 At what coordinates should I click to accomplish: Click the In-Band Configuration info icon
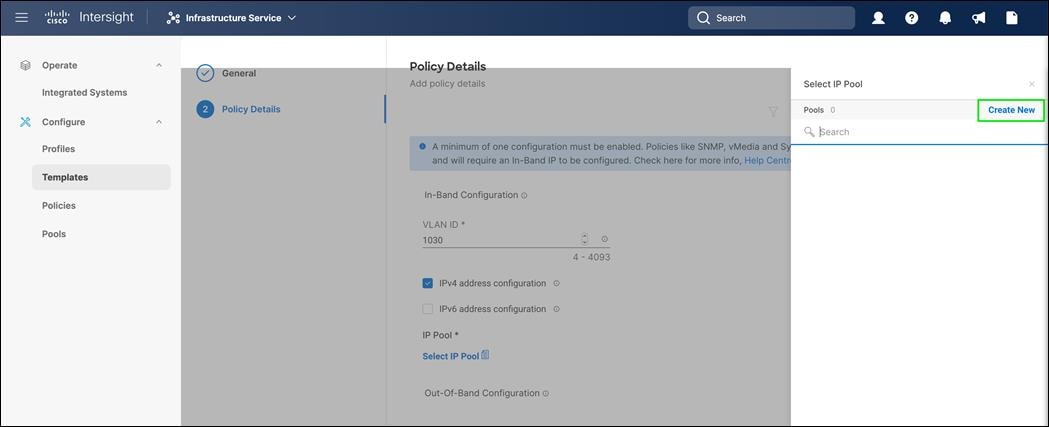click(x=524, y=195)
